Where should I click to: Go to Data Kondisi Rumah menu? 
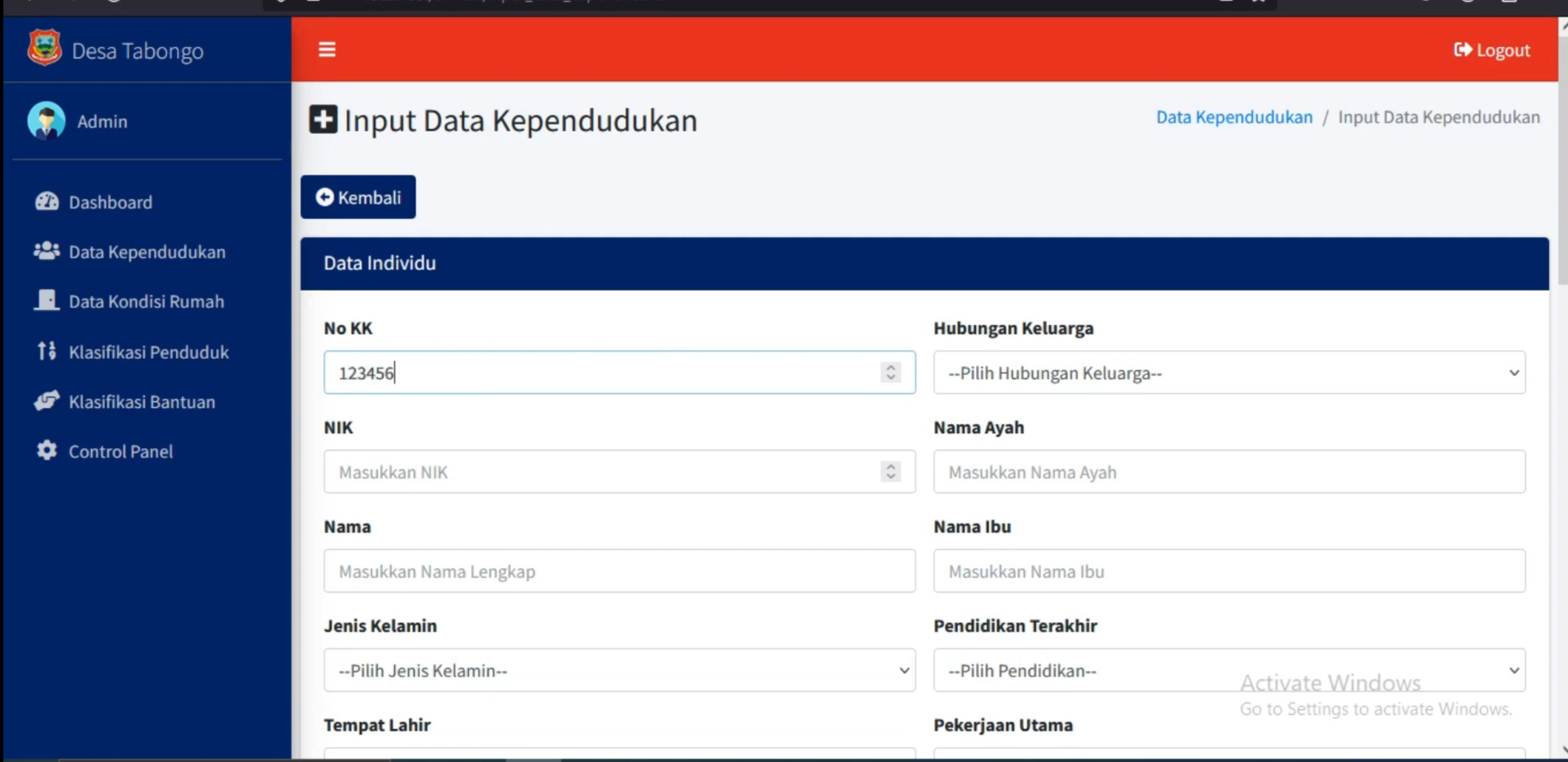(146, 302)
